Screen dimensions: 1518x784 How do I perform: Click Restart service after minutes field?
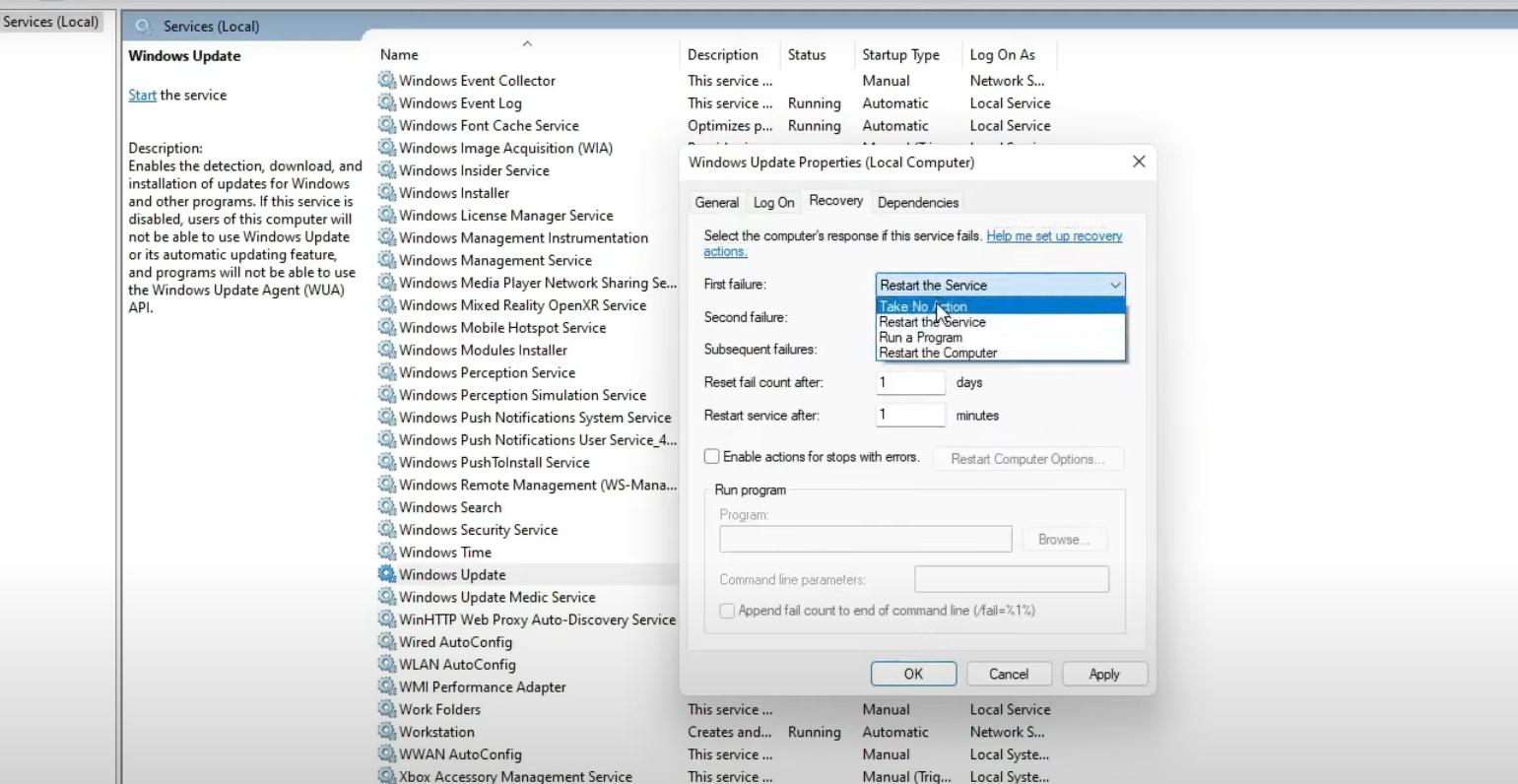coord(910,415)
